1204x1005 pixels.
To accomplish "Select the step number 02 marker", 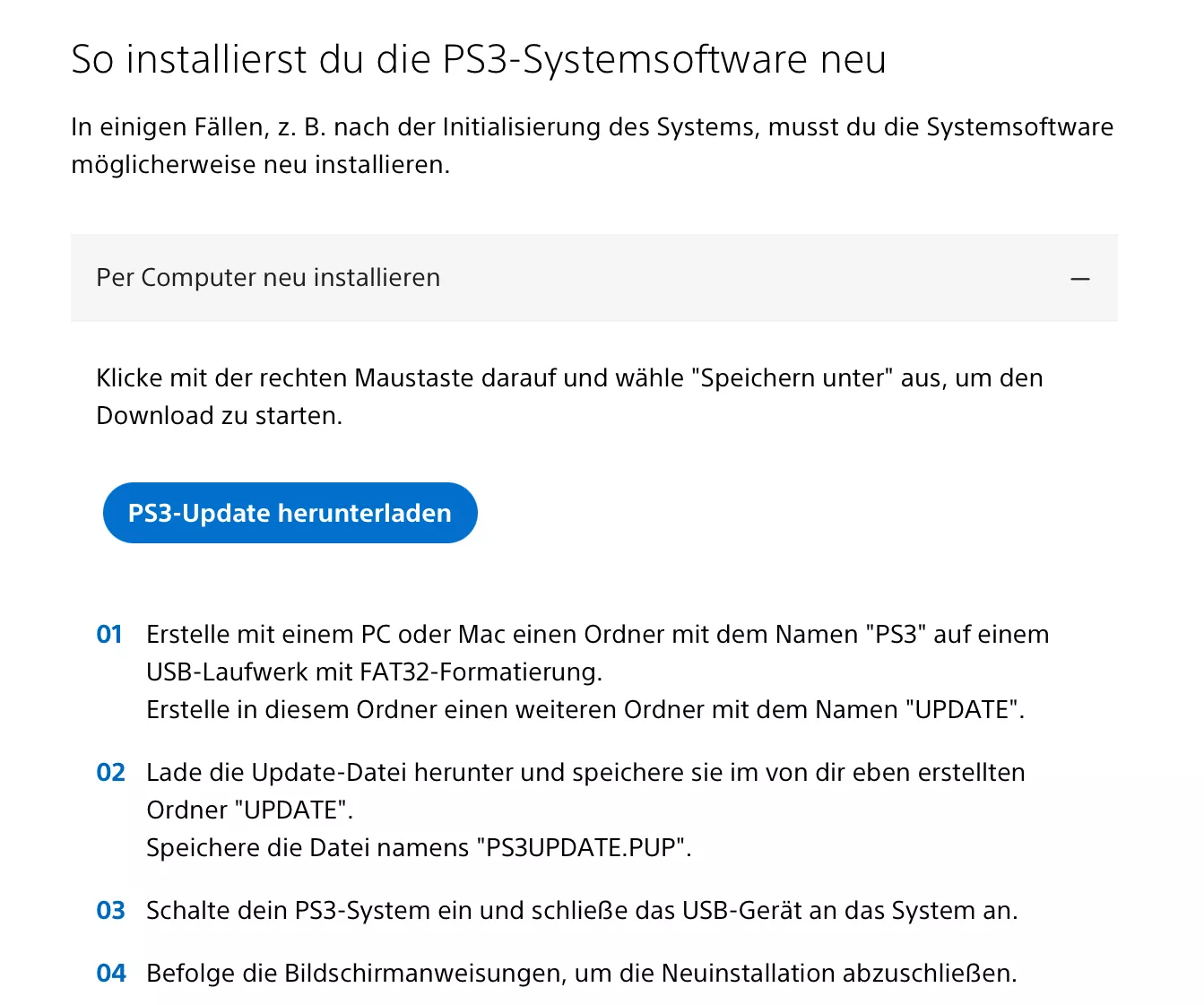I will coord(110,773).
